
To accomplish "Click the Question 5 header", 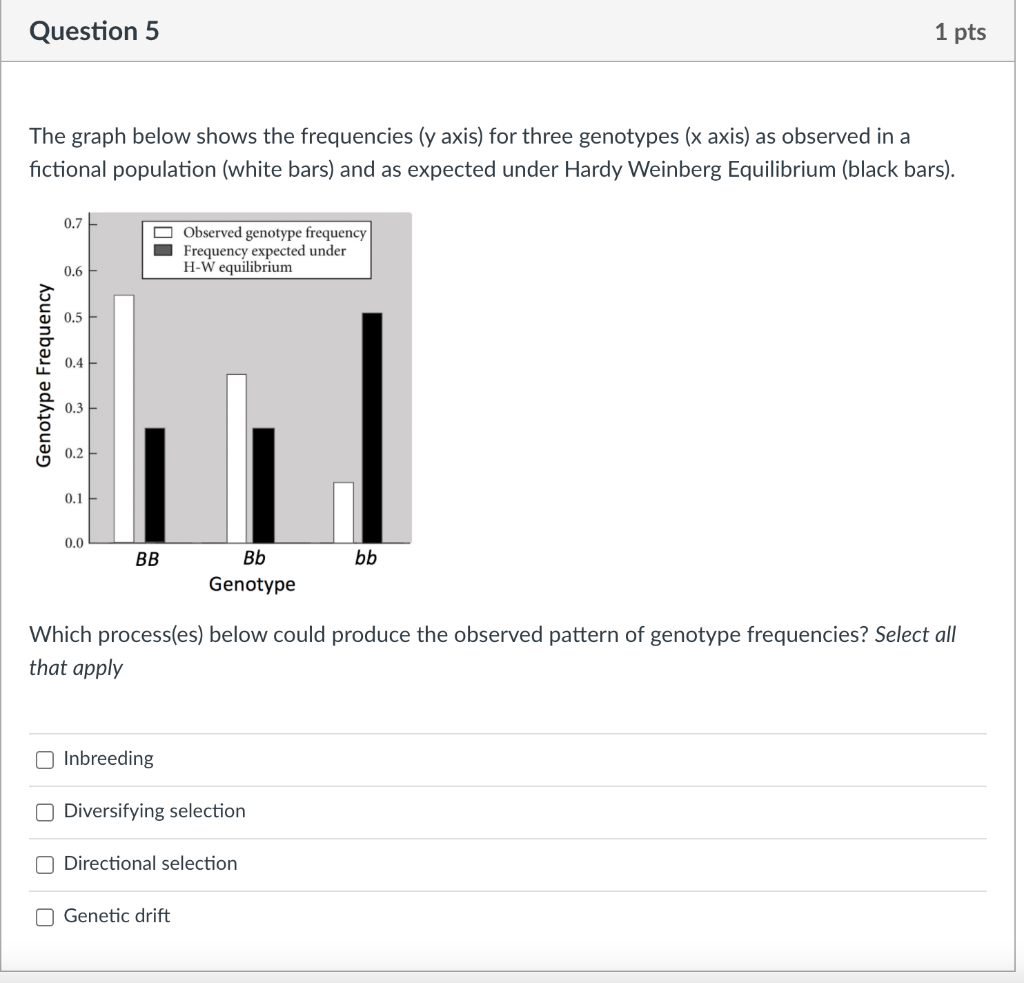I will point(95,31).
